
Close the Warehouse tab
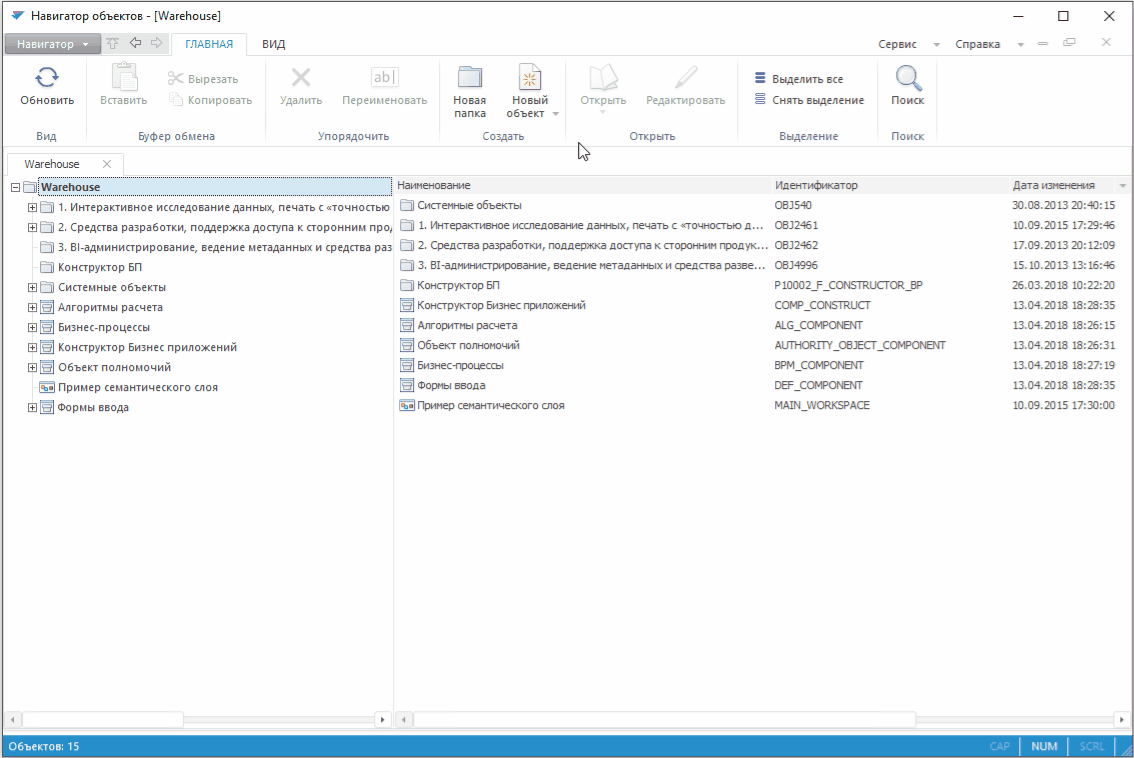coord(107,164)
